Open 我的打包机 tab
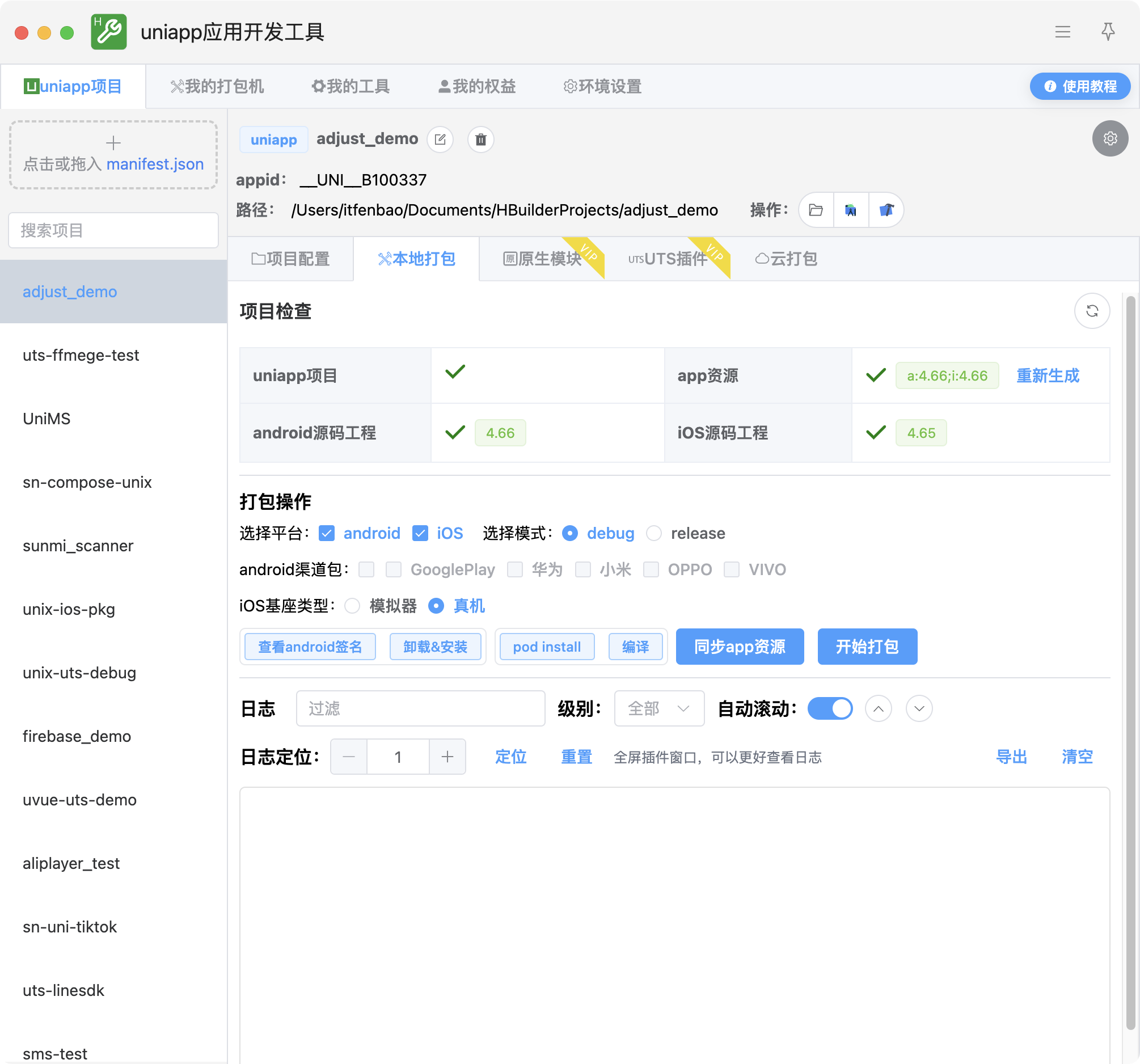 (x=217, y=87)
